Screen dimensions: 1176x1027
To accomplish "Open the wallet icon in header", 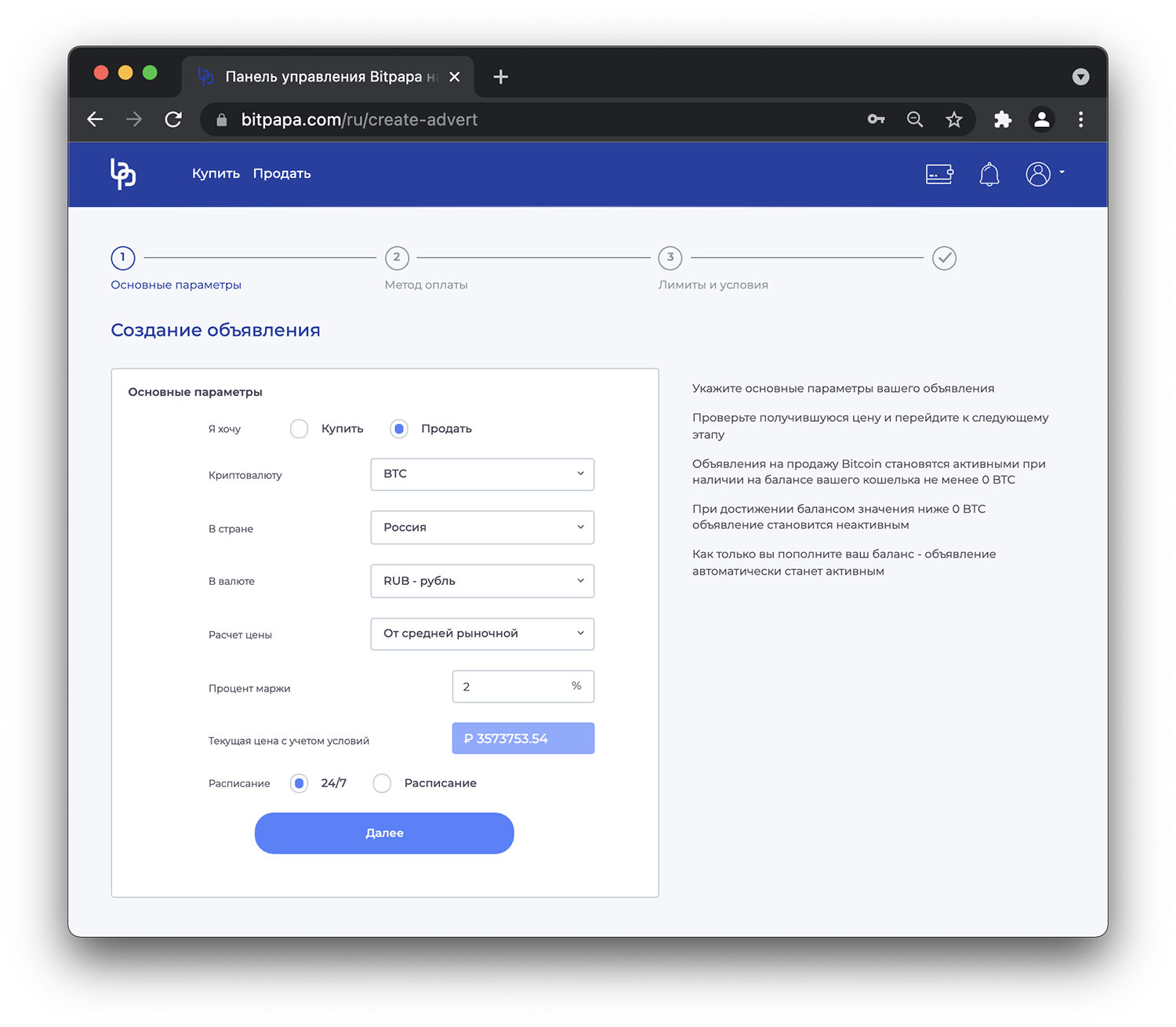I will (939, 174).
